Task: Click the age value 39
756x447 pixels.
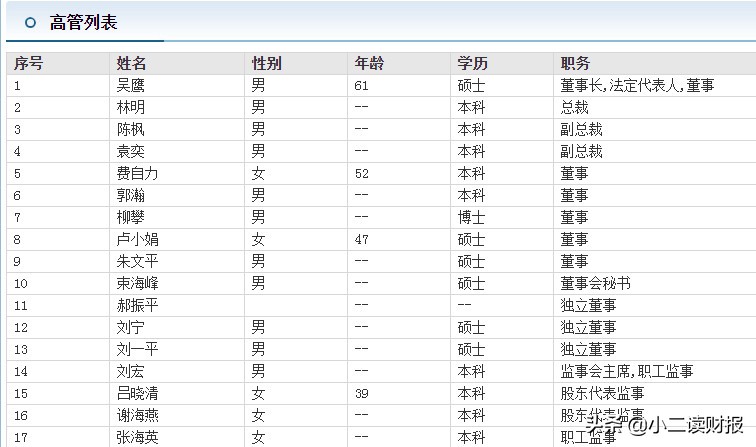Action: (362, 394)
